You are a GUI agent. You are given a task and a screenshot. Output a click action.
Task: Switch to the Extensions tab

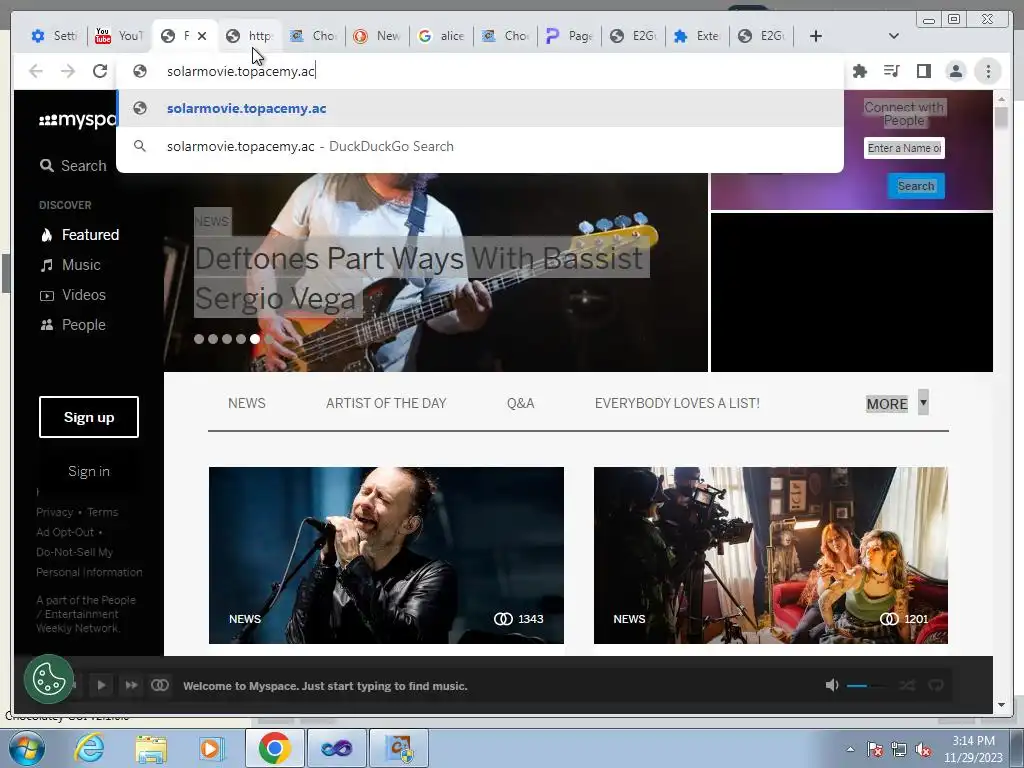697,36
